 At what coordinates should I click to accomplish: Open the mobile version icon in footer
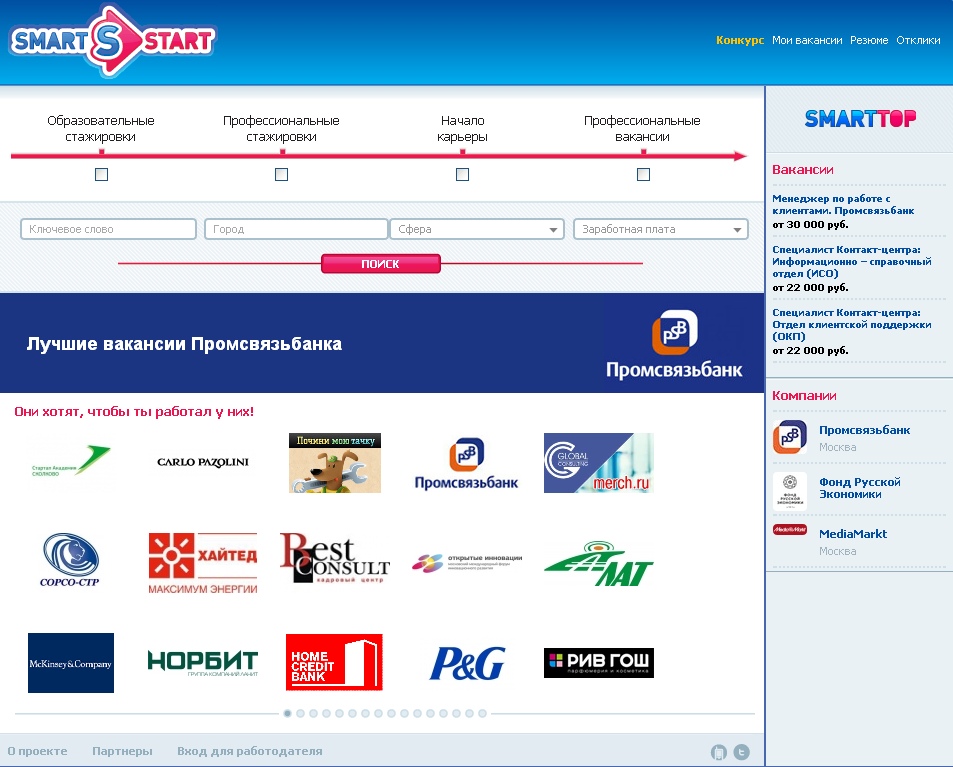[x=718, y=752]
